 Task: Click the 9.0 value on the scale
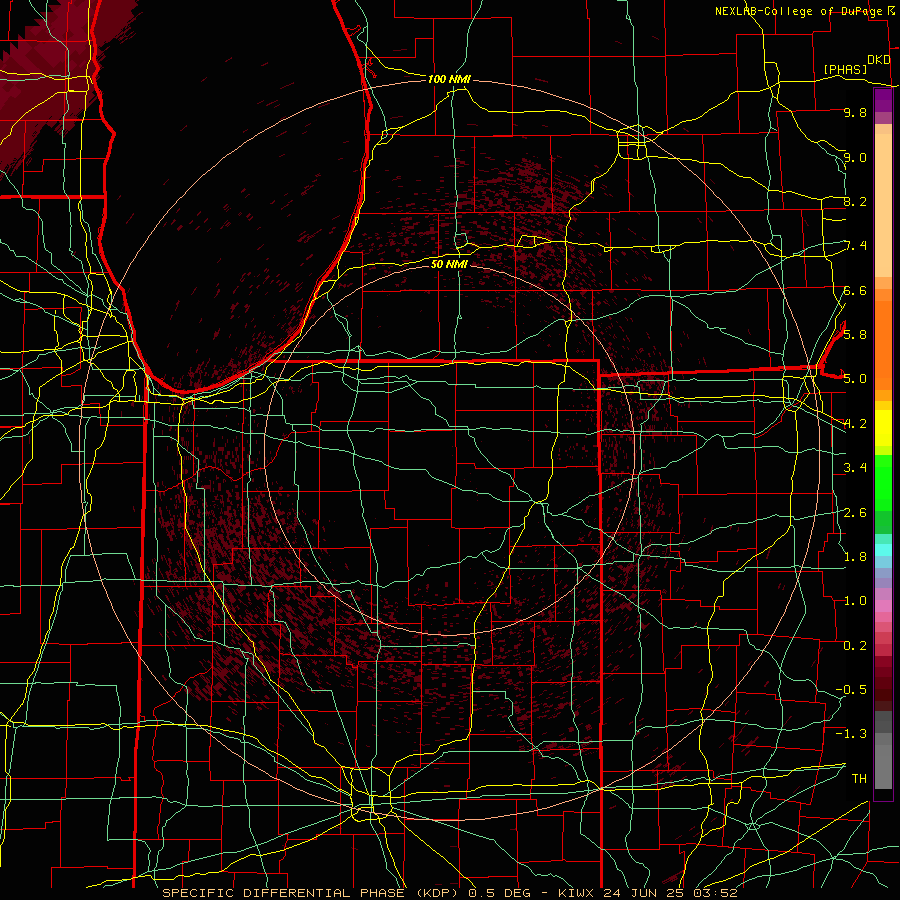(x=855, y=157)
